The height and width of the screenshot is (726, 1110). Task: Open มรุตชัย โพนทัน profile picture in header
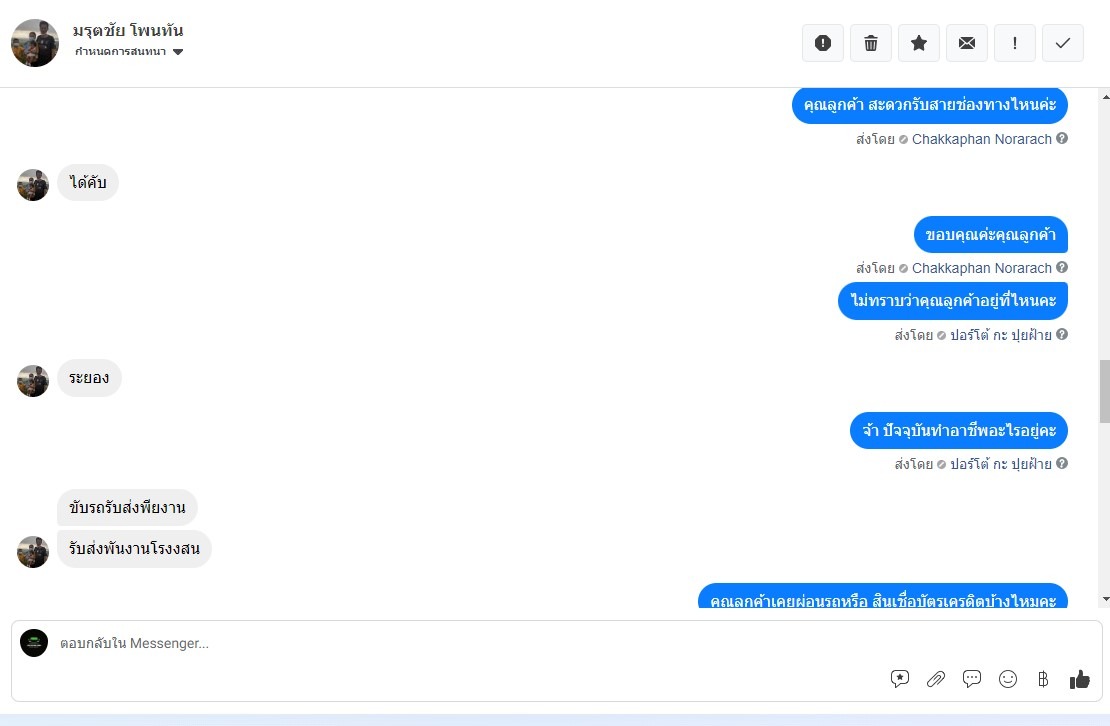(35, 43)
